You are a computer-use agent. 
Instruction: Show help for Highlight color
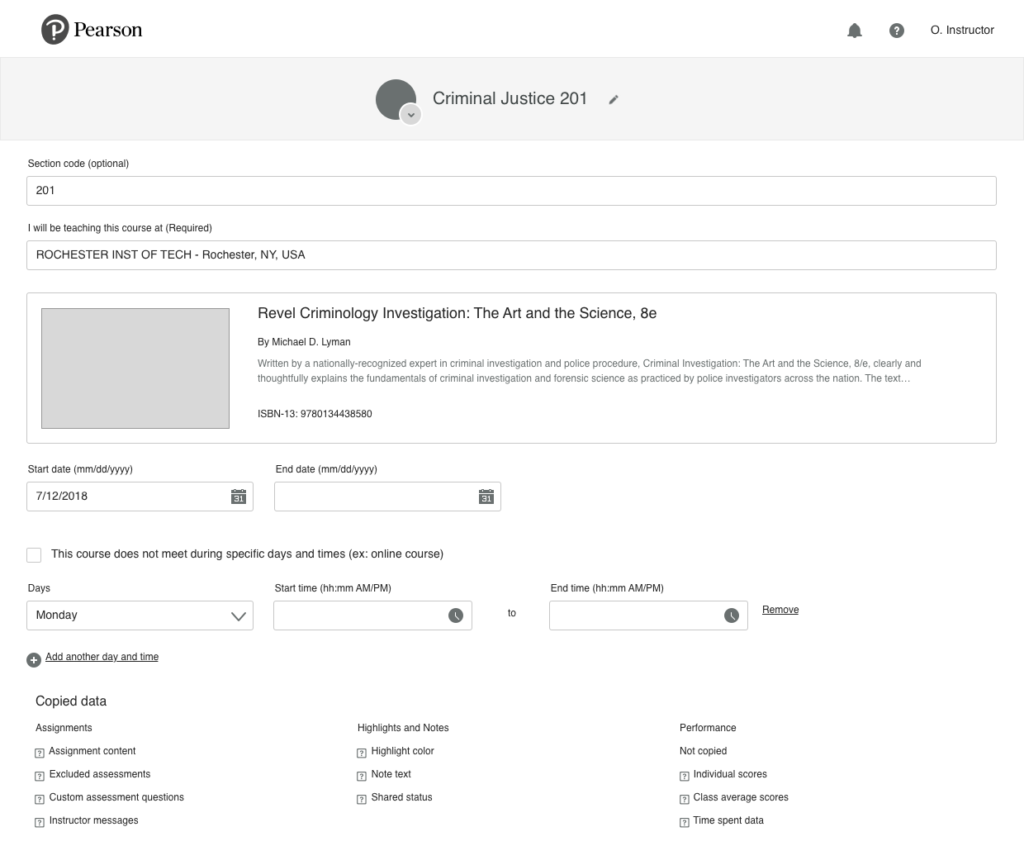click(x=361, y=753)
